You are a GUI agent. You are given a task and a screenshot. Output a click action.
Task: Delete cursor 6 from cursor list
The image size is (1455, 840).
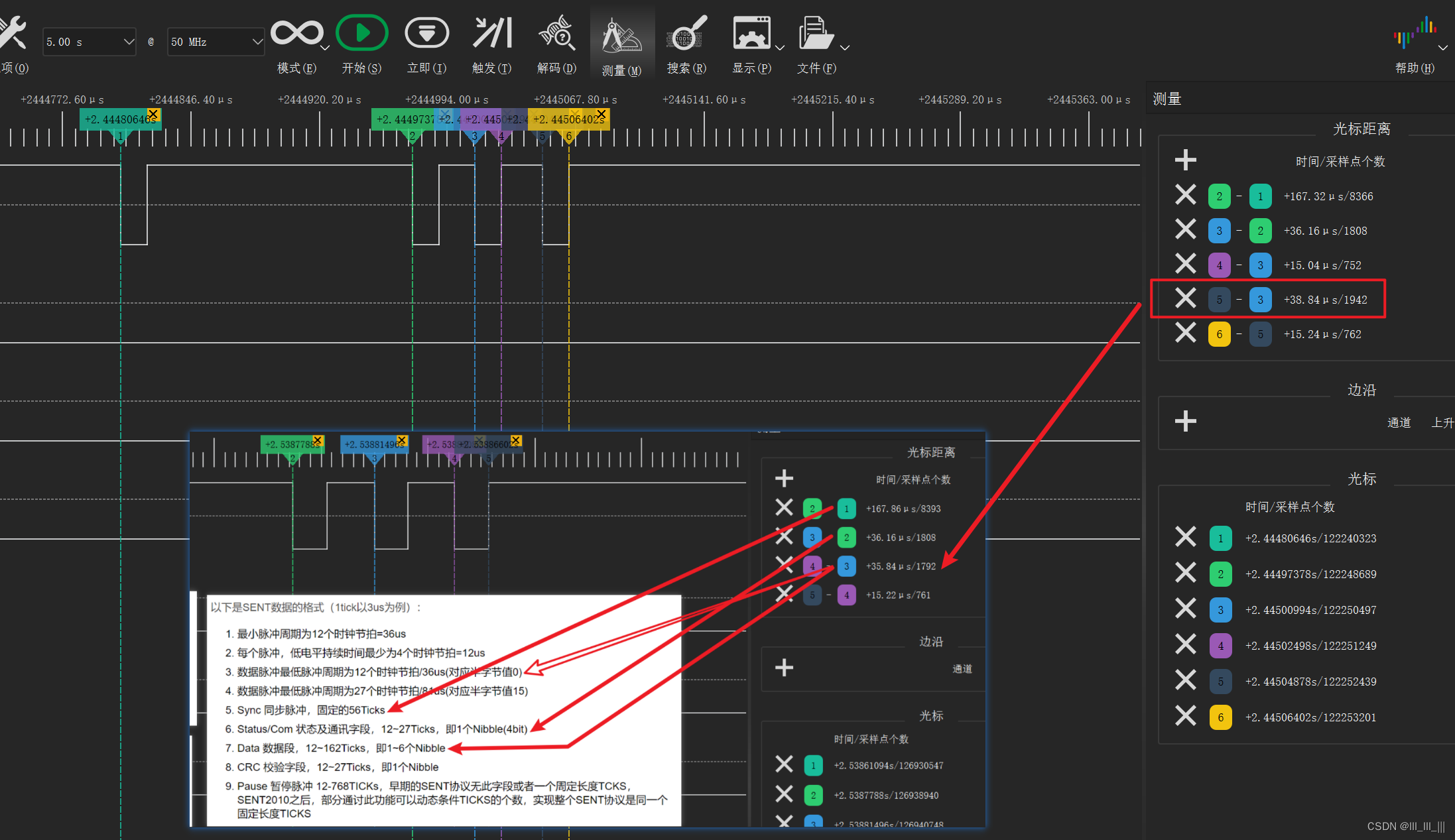pyautogui.click(x=1185, y=717)
